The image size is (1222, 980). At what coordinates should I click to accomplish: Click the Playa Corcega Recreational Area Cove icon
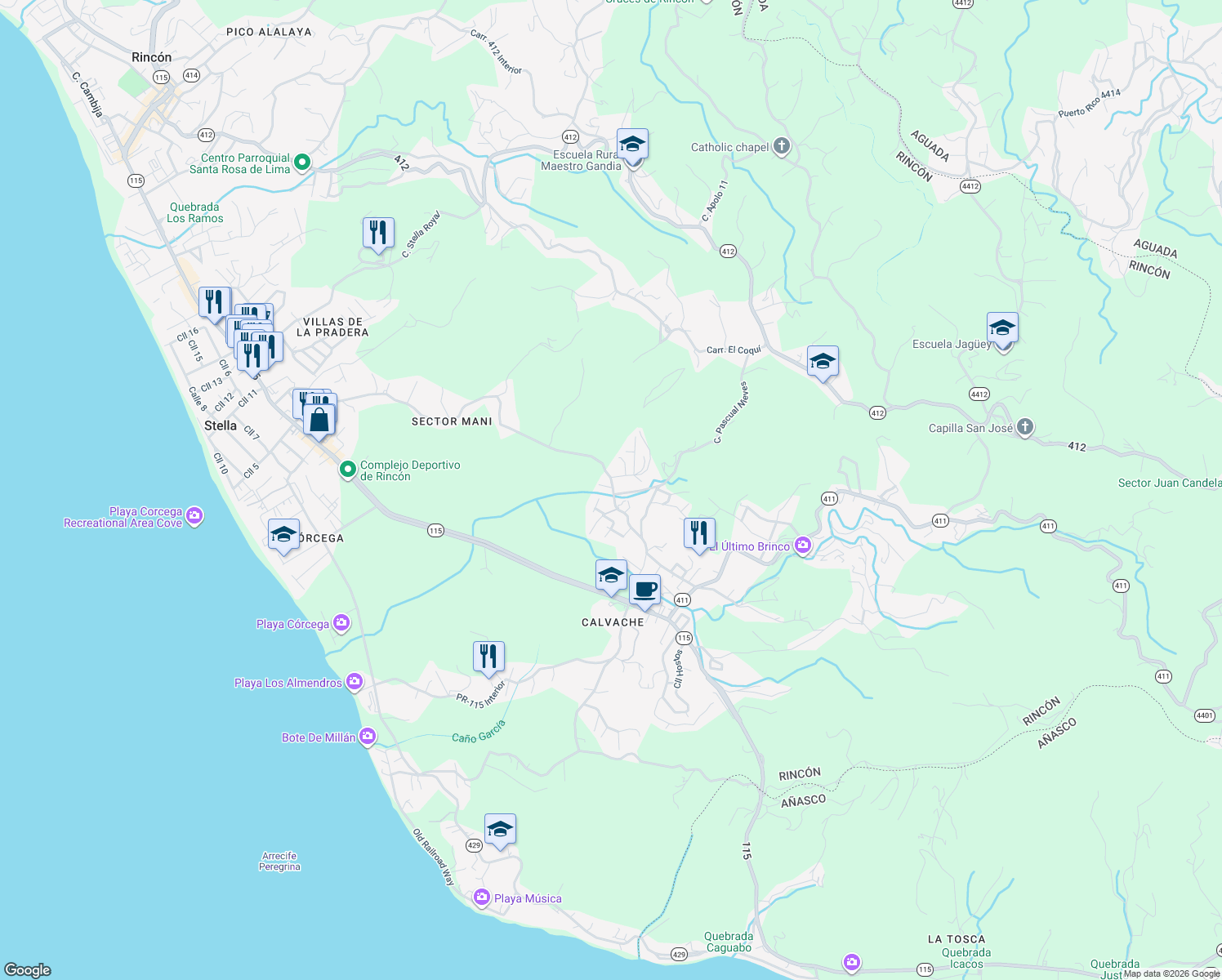(194, 516)
